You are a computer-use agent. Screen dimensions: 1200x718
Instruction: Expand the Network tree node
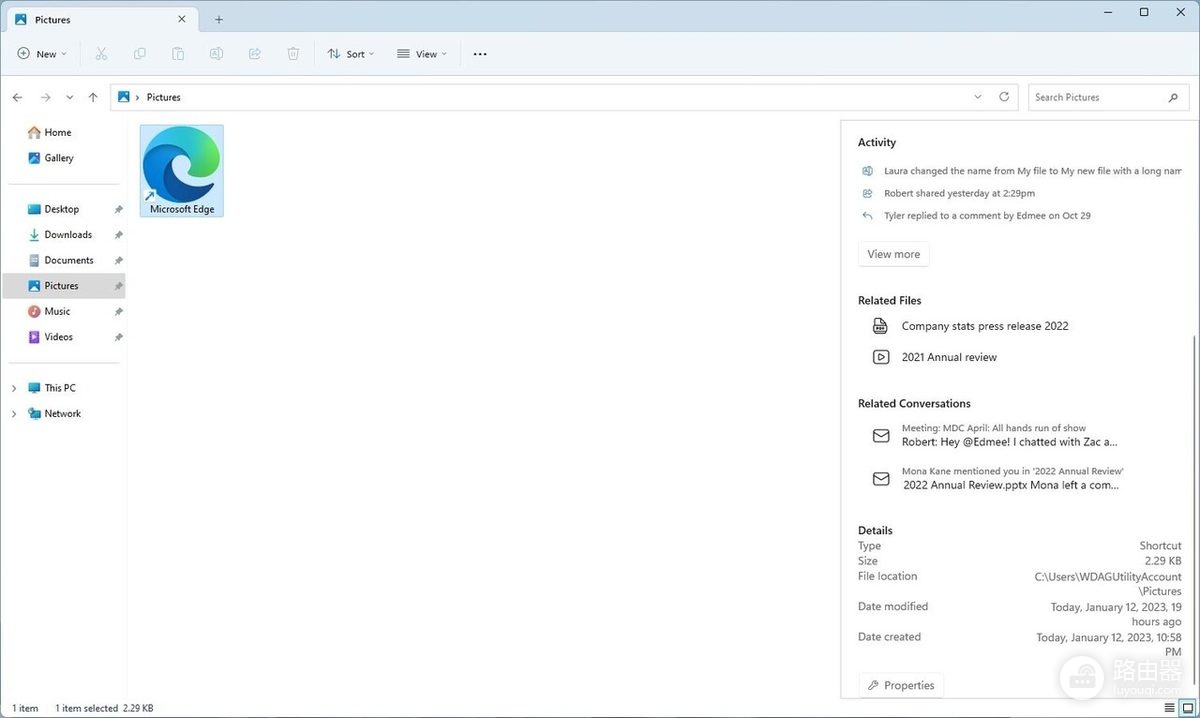[x=14, y=414]
